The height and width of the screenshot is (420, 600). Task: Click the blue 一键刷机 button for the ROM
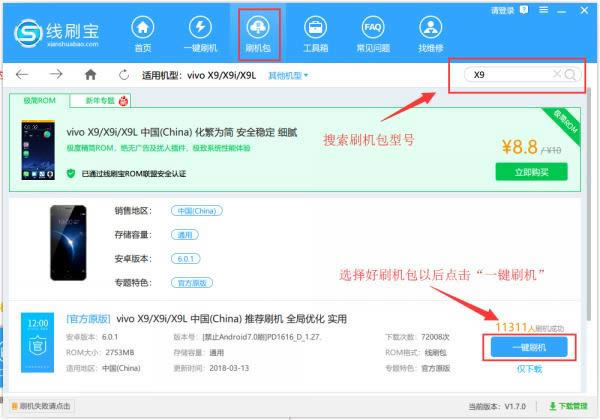pyautogui.click(x=529, y=347)
